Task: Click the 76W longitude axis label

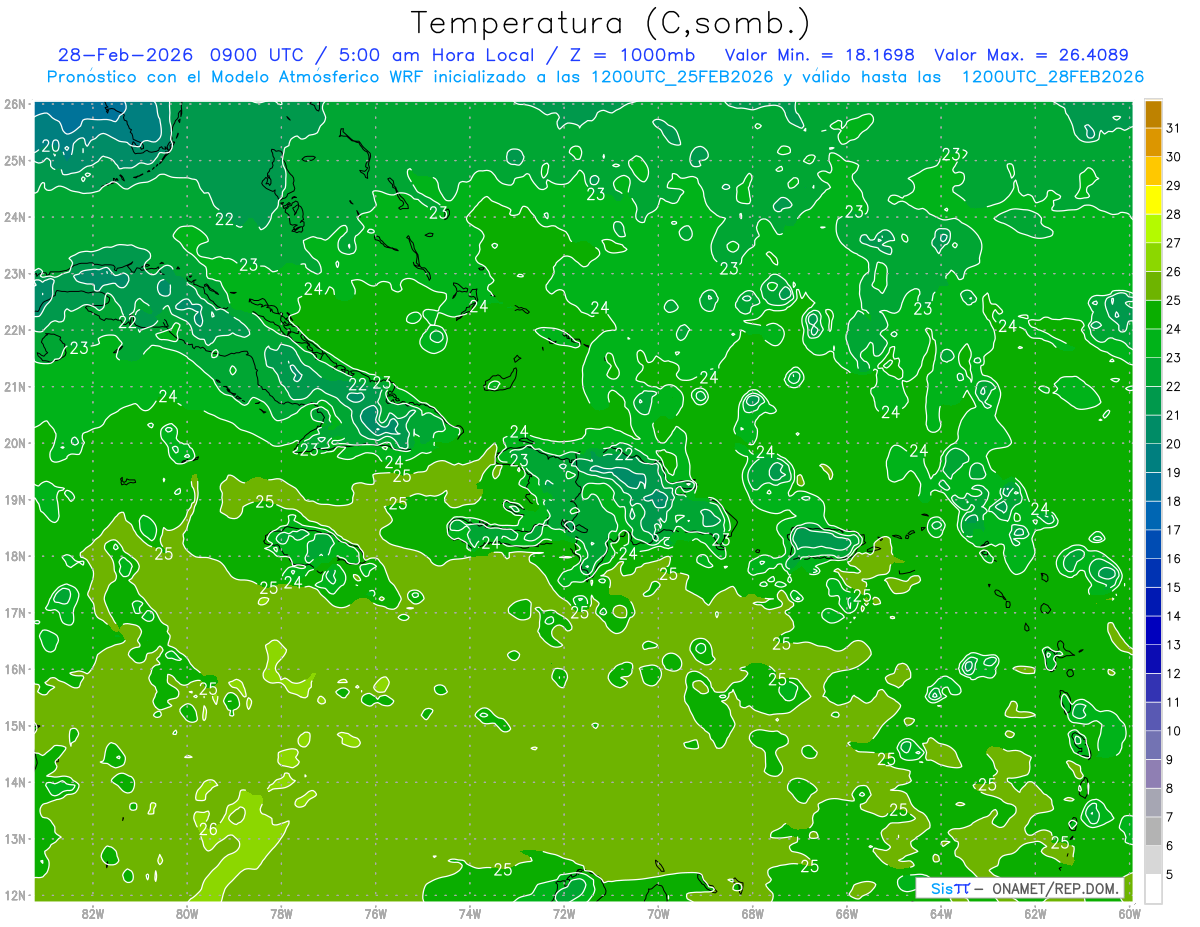Action: 375,913
